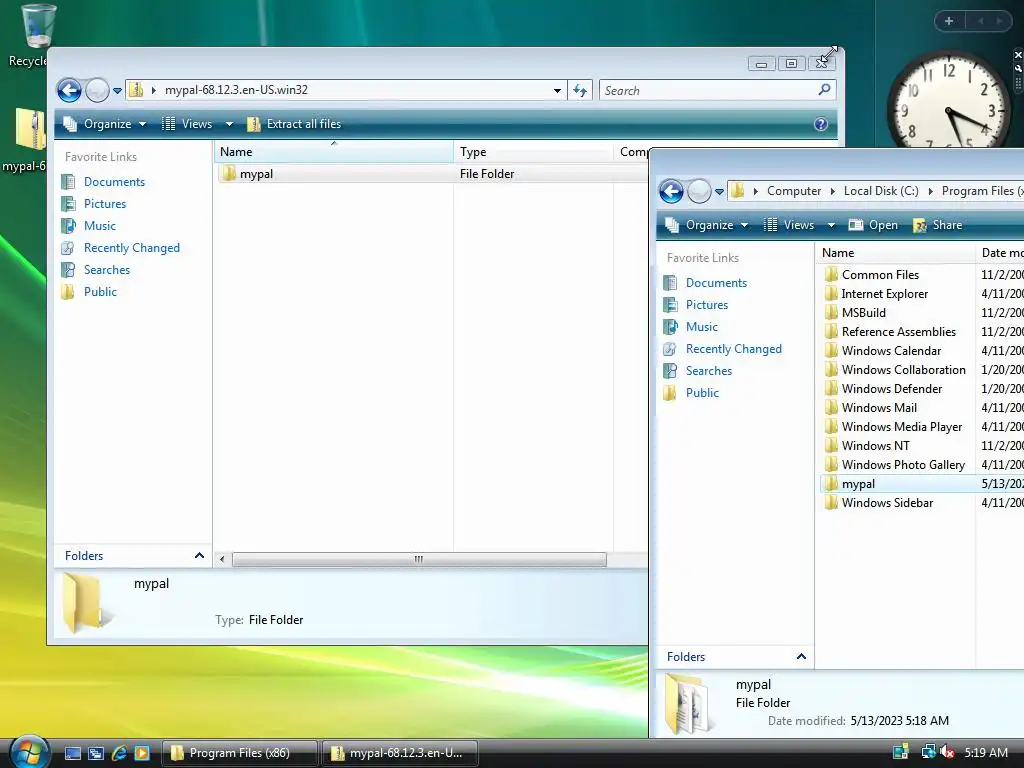The height and width of the screenshot is (768, 1024).
Task: Launch Internet Explorer from quick launch
Action: pyautogui.click(x=119, y=754)
